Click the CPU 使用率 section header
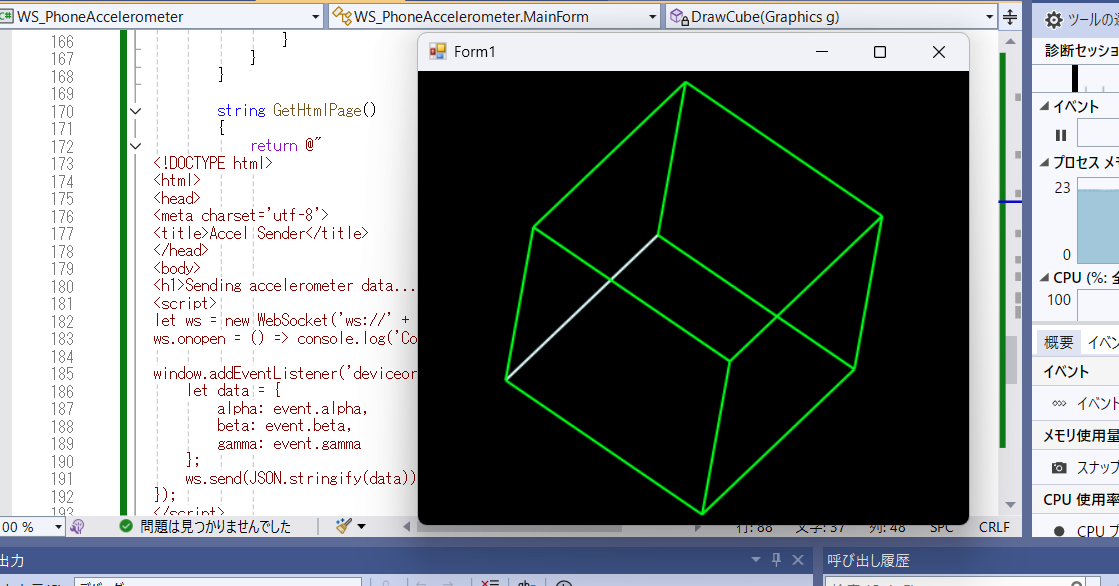This screenshot has height=586, width=1119. tap(1081, 500)
